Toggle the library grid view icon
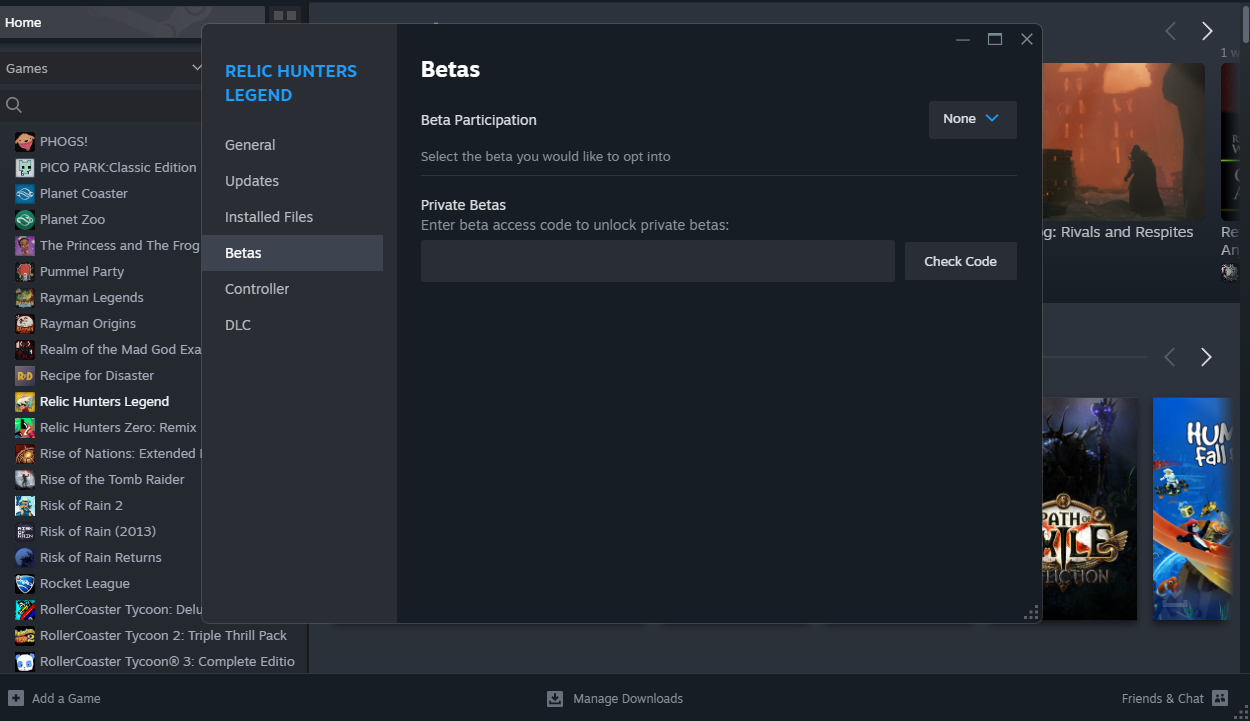This screenshot has width=1250, height=721. point(285,16)
